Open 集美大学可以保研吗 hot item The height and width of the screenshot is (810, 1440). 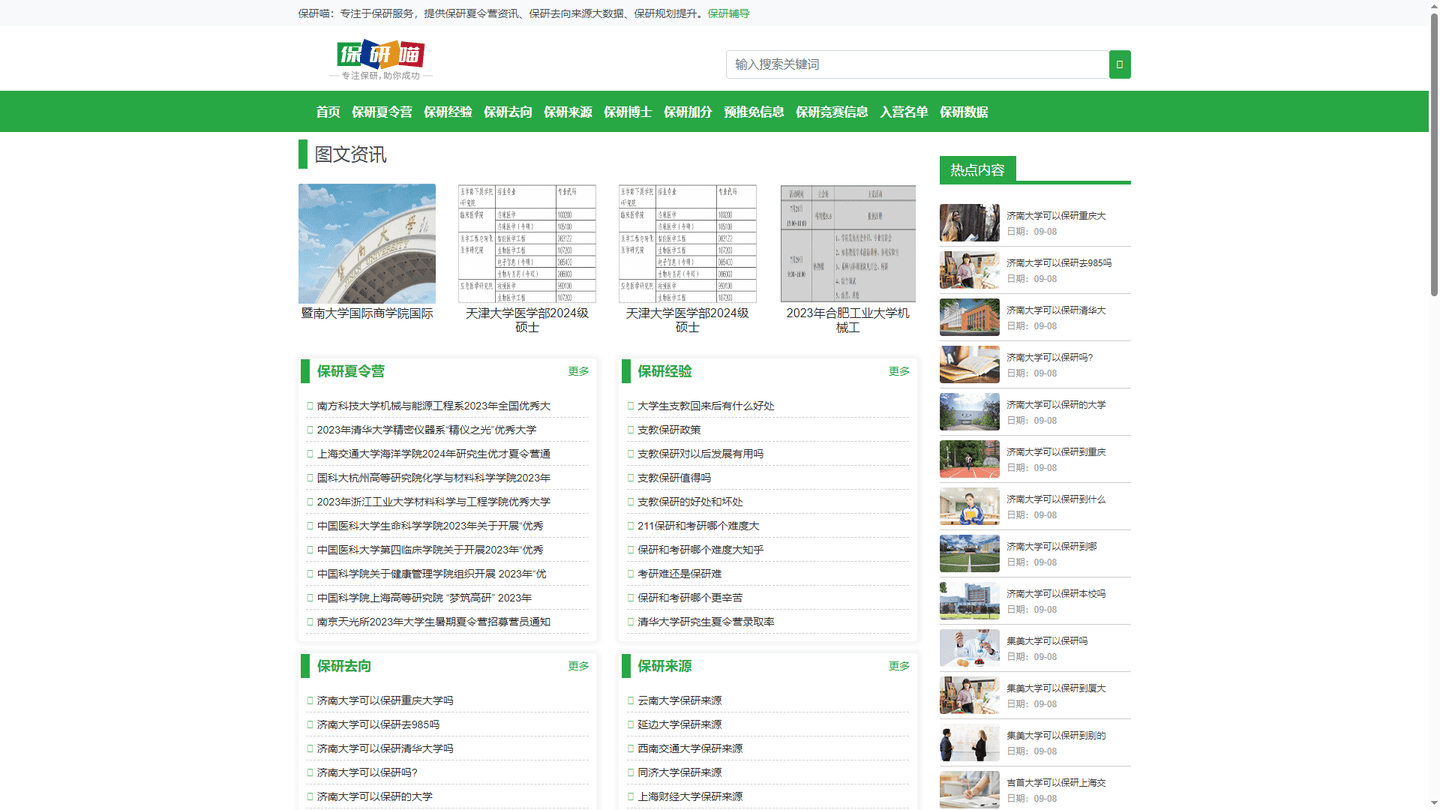1046,641
